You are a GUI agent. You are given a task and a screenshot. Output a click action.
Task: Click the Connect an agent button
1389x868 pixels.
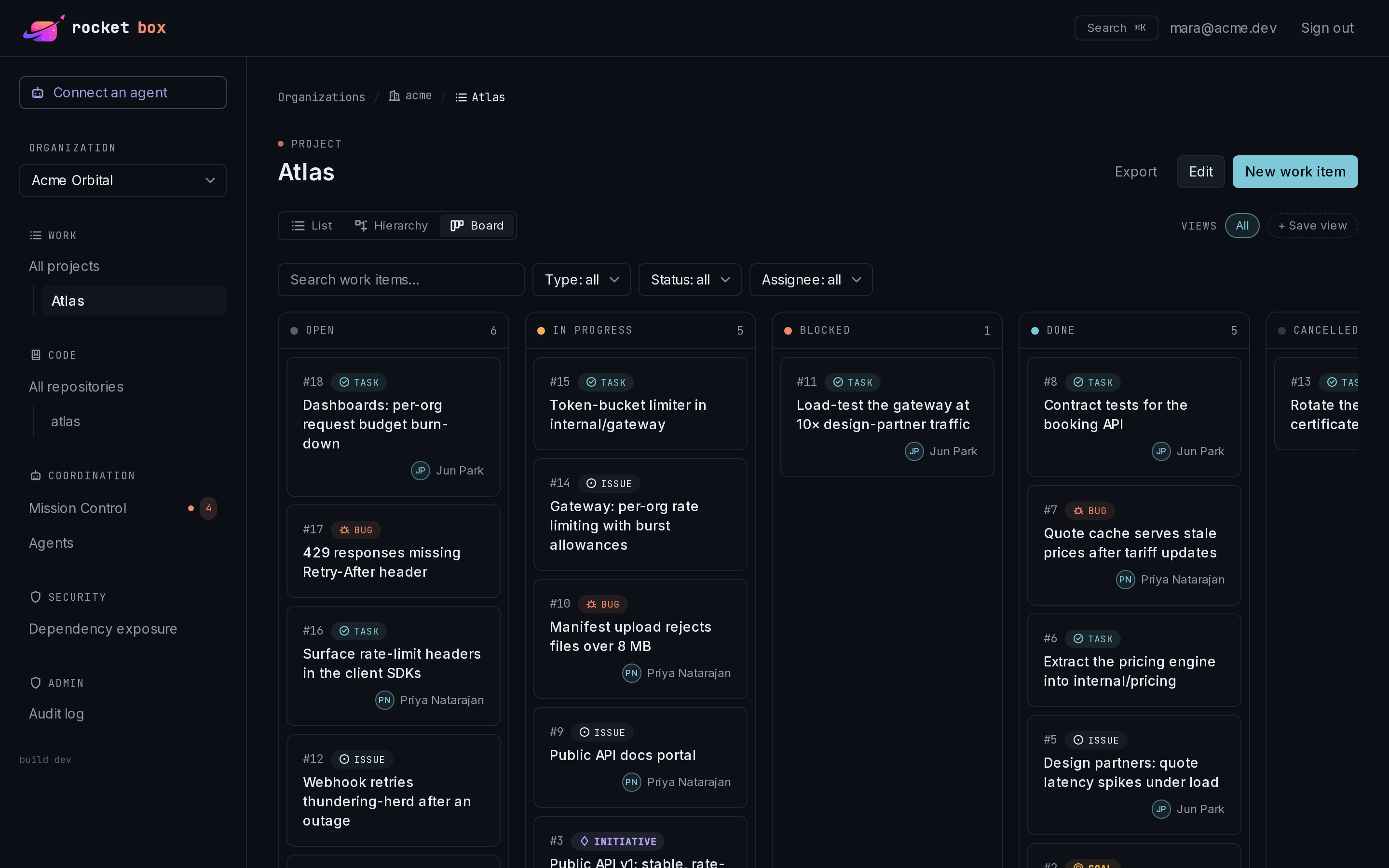(x=123, y=93)
